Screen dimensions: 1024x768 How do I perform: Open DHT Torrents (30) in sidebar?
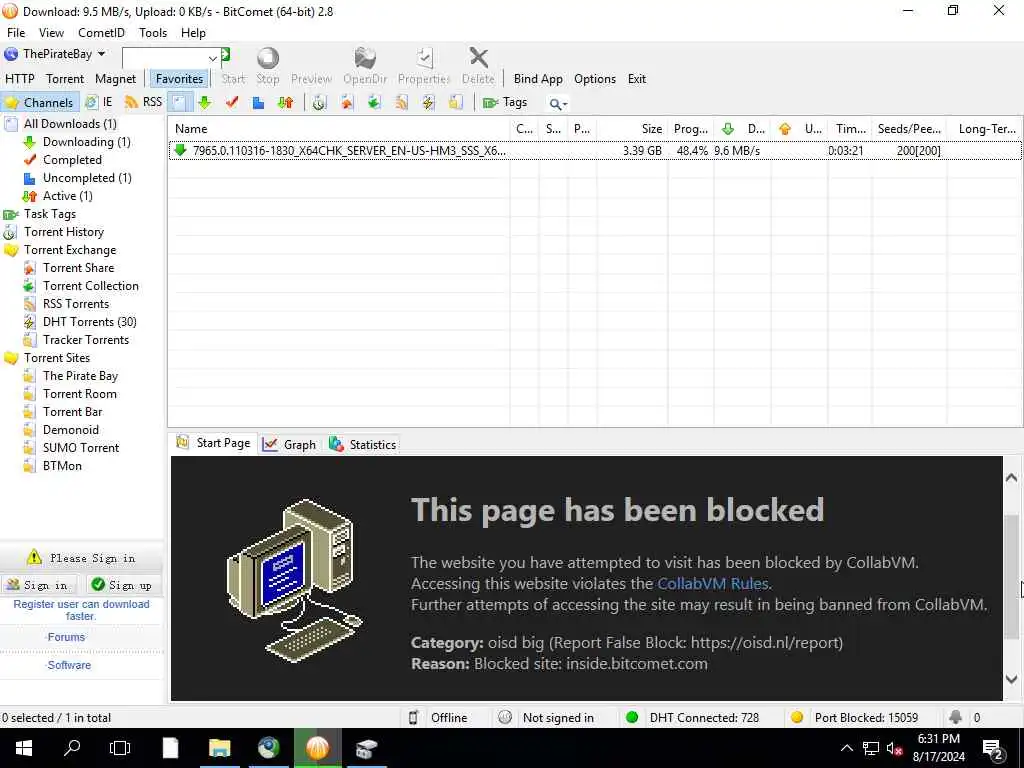89,322
